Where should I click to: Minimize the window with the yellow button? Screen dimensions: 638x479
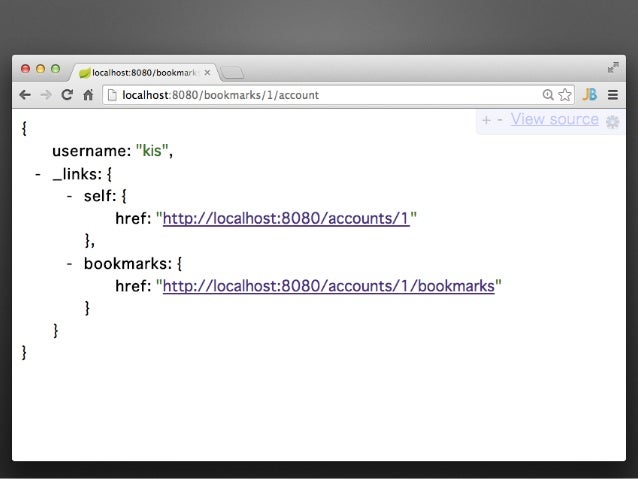point(41,69)
